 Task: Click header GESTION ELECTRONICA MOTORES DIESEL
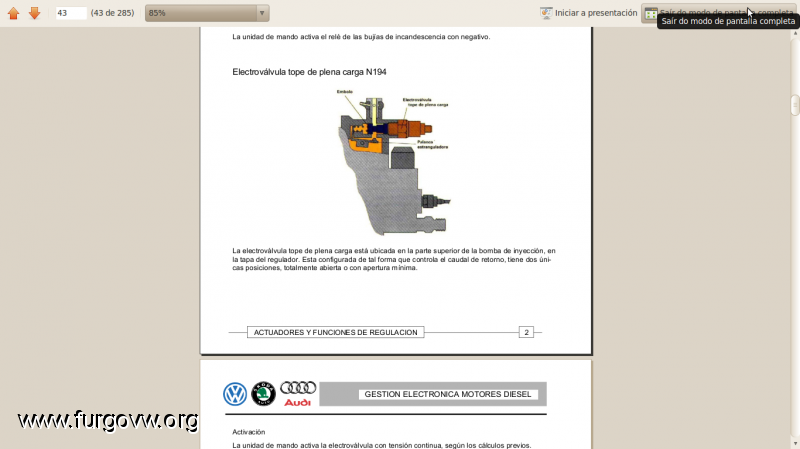pos(448,394)
